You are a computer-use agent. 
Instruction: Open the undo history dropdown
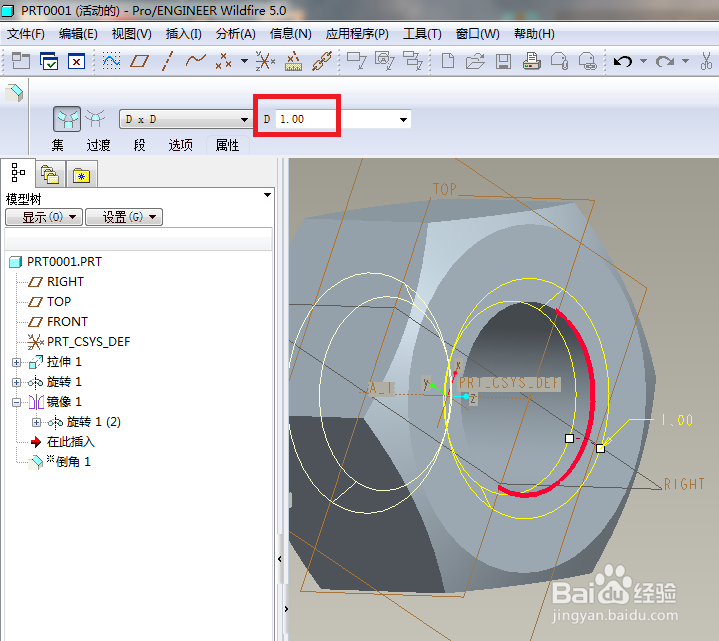(644, 61)
